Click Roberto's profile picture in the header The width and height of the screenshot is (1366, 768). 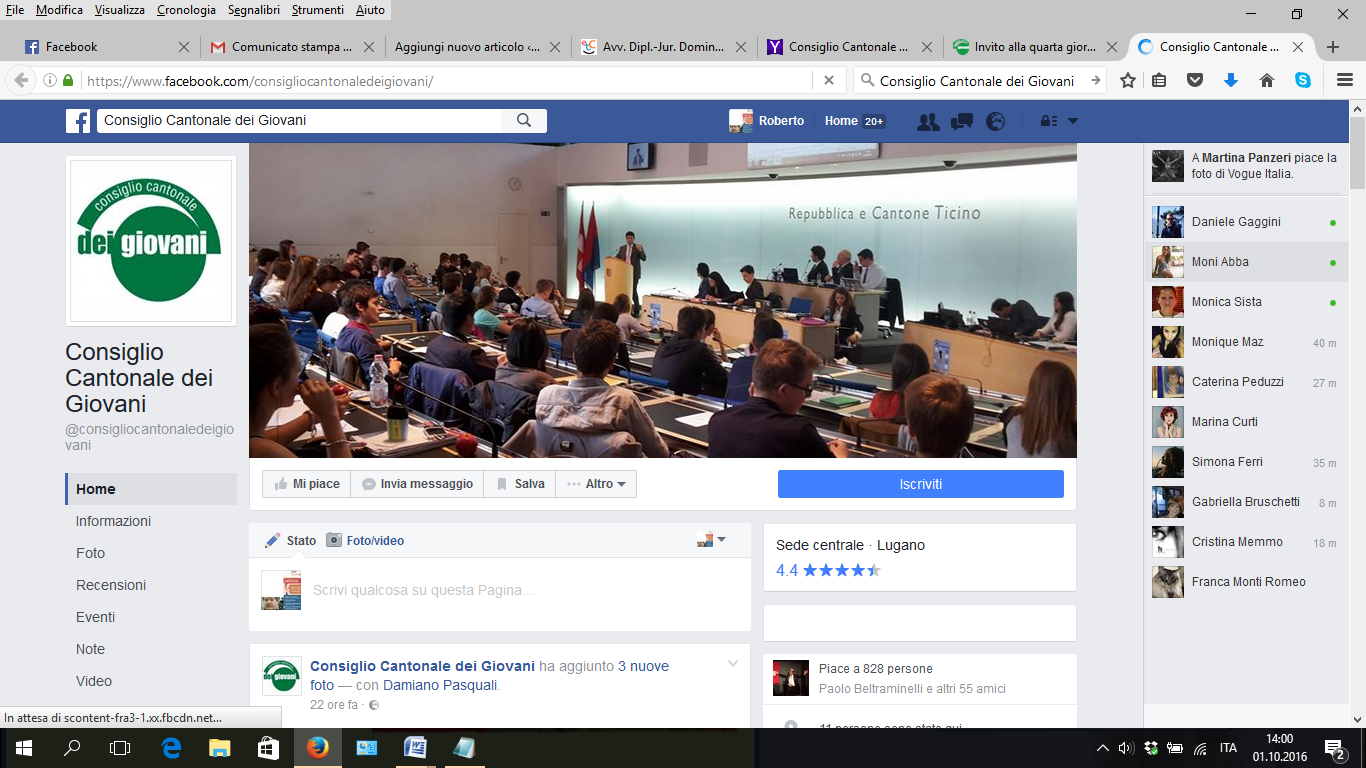[x=741, y=121]
